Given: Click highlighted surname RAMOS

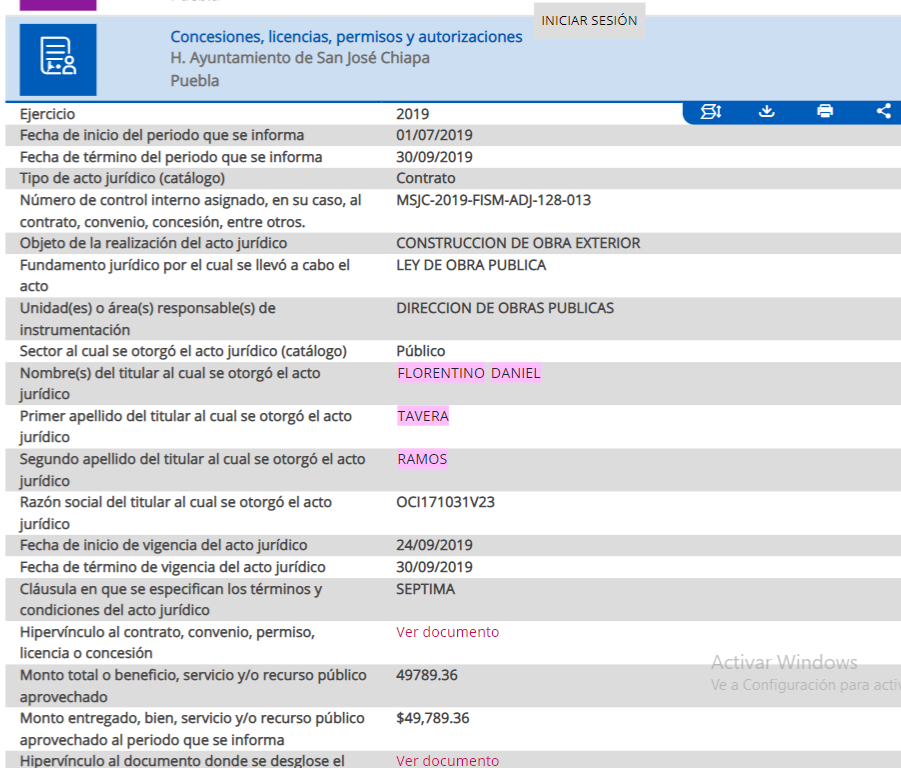Looking at the screenshot, I should pyautogui.click(x=422, y=459).
